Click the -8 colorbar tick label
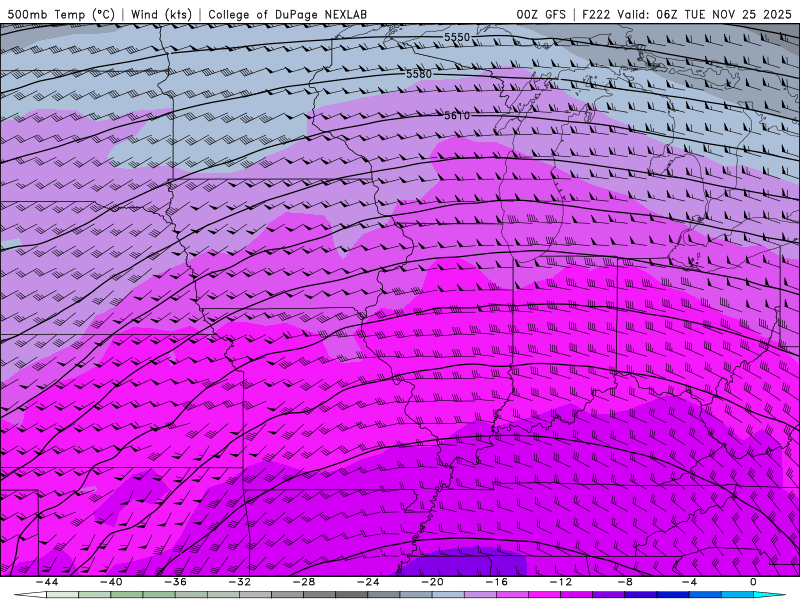This screenshot has height=600, width=800. pyautogui.click(x=626, y=582)
